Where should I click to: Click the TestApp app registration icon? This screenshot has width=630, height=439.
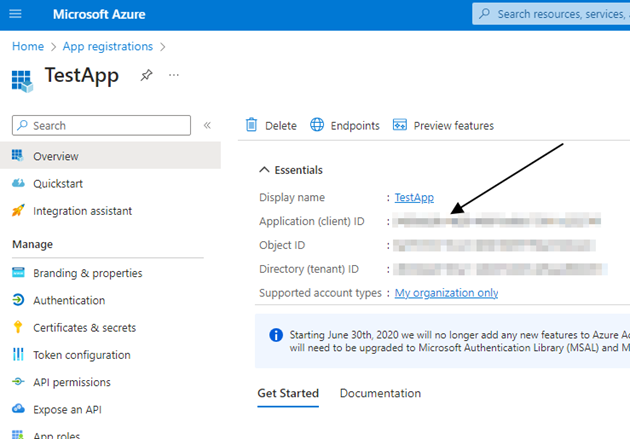point(22,81)
